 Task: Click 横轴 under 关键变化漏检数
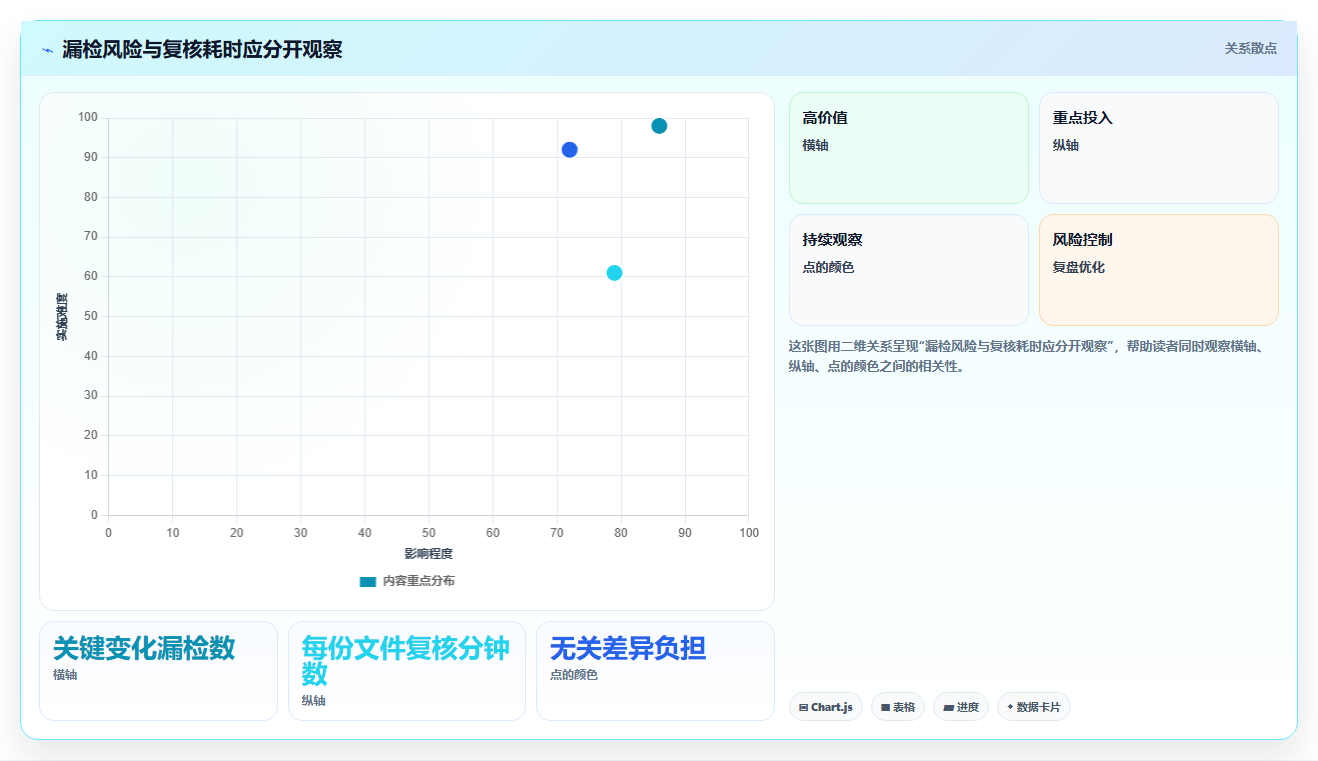click(65, 675)
